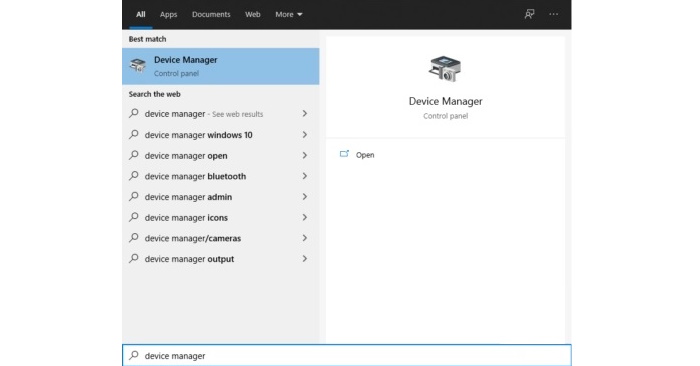The image size is (700, 366).
Task: Select 'device manager output' suggestion text
Action: [189, 259]
